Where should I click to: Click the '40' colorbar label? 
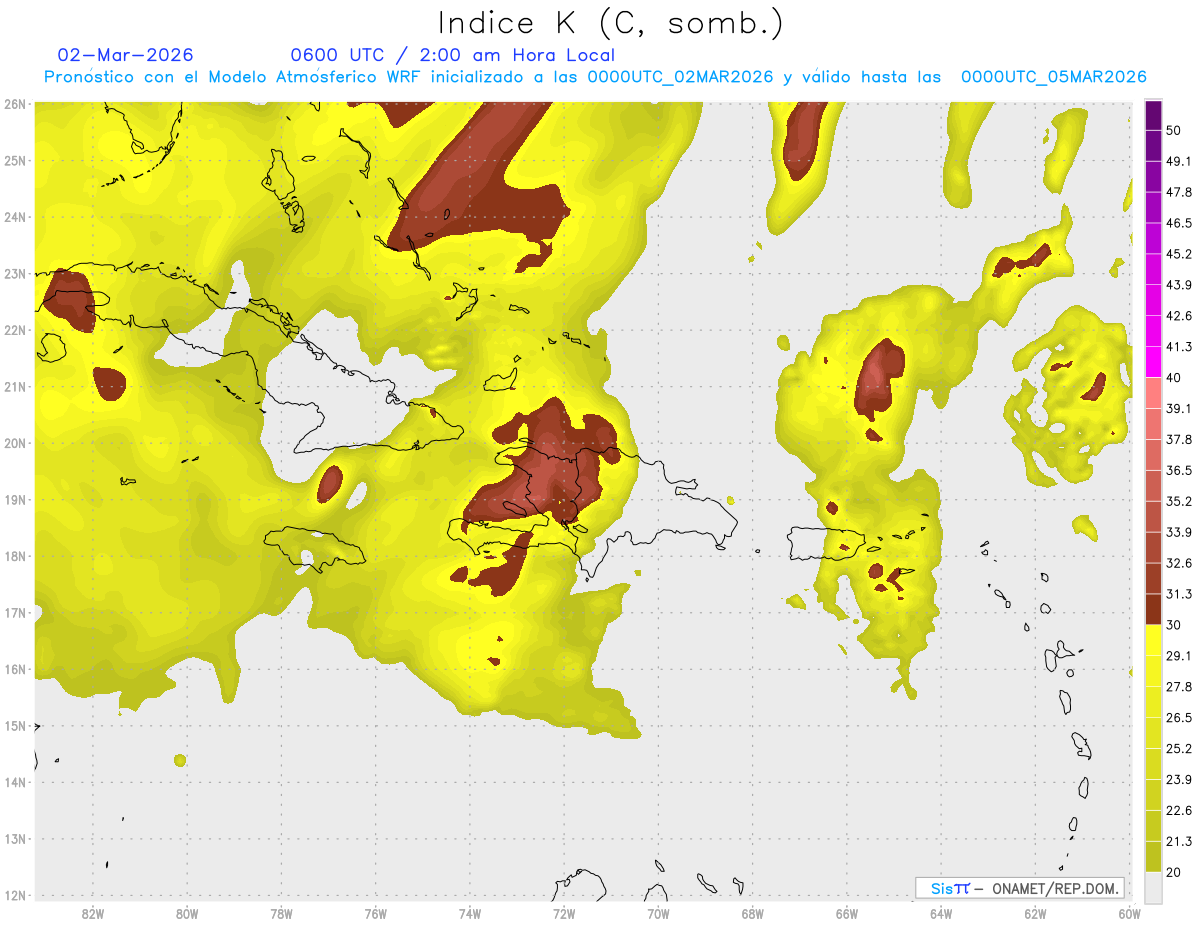click(1174, 377)
